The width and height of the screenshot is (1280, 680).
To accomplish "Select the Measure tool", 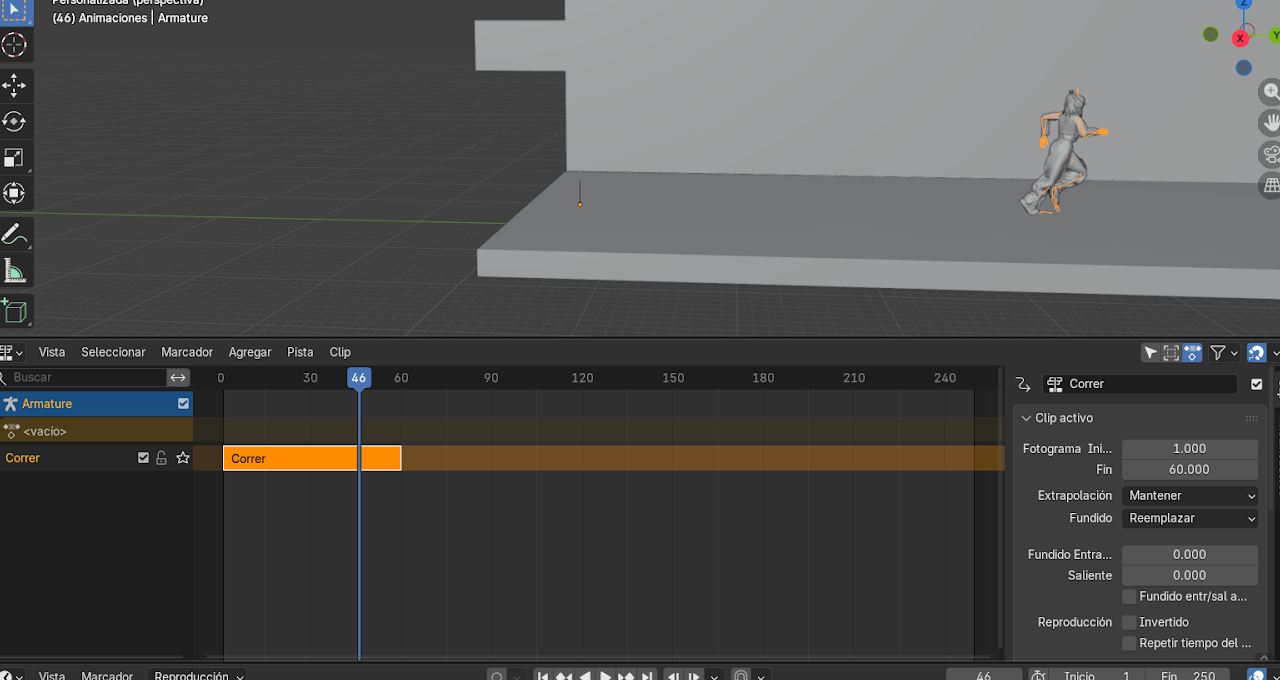I will point(15,271).
